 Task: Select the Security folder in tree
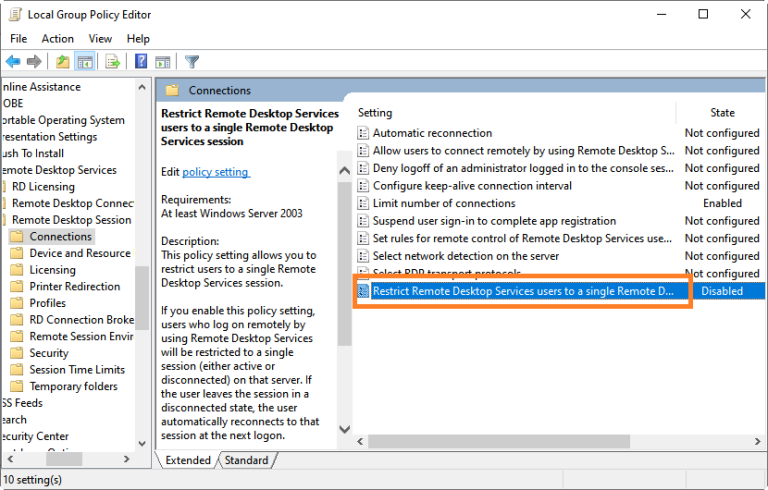pyautogui.click(x=49, y=353)
